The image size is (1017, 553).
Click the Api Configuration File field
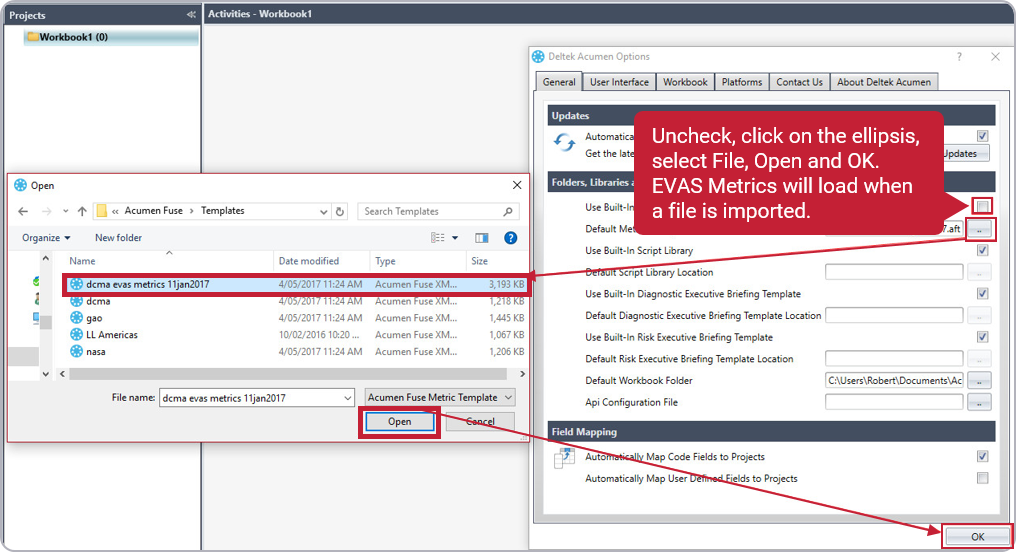pos(894,402)
